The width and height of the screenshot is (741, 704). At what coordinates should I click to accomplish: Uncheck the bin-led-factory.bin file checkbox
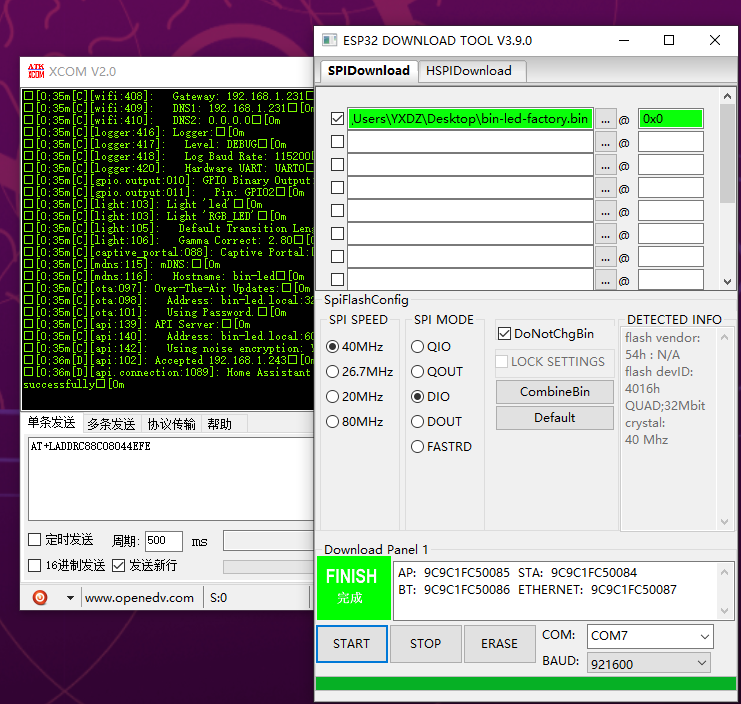pyautogui.click(x=337, y=119)
